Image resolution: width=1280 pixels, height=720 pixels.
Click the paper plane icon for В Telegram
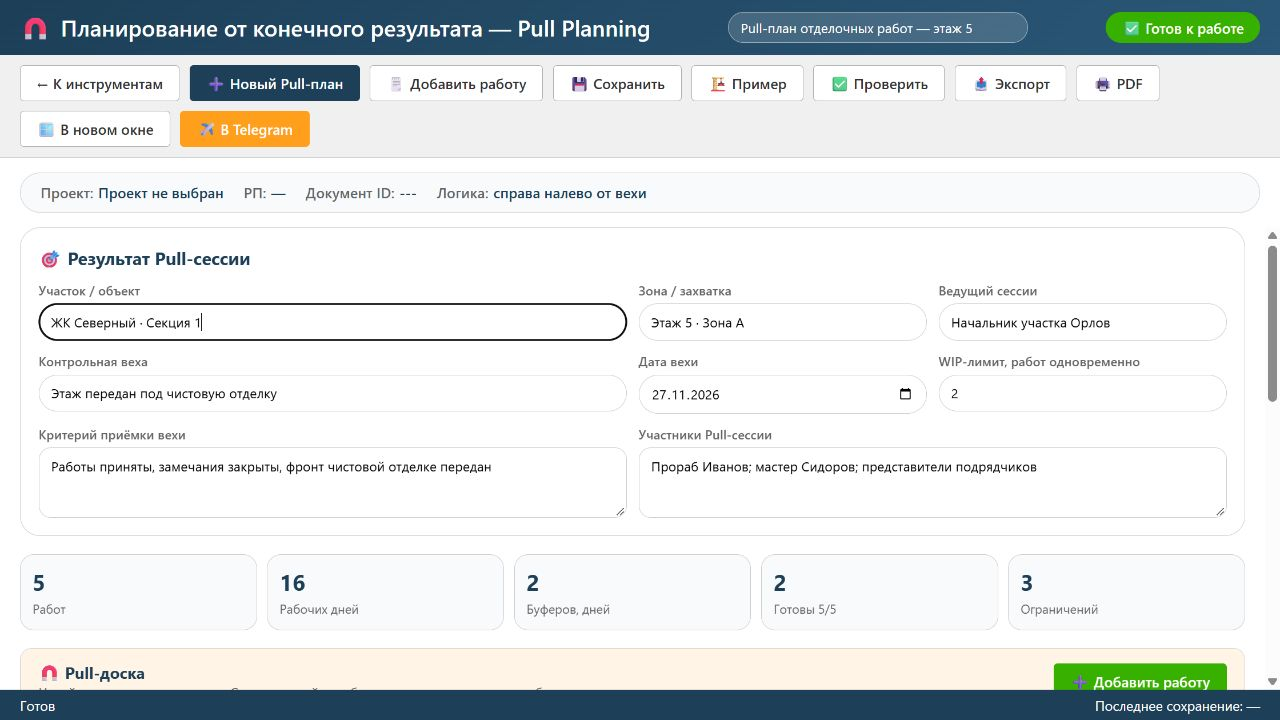coord(208,130)
